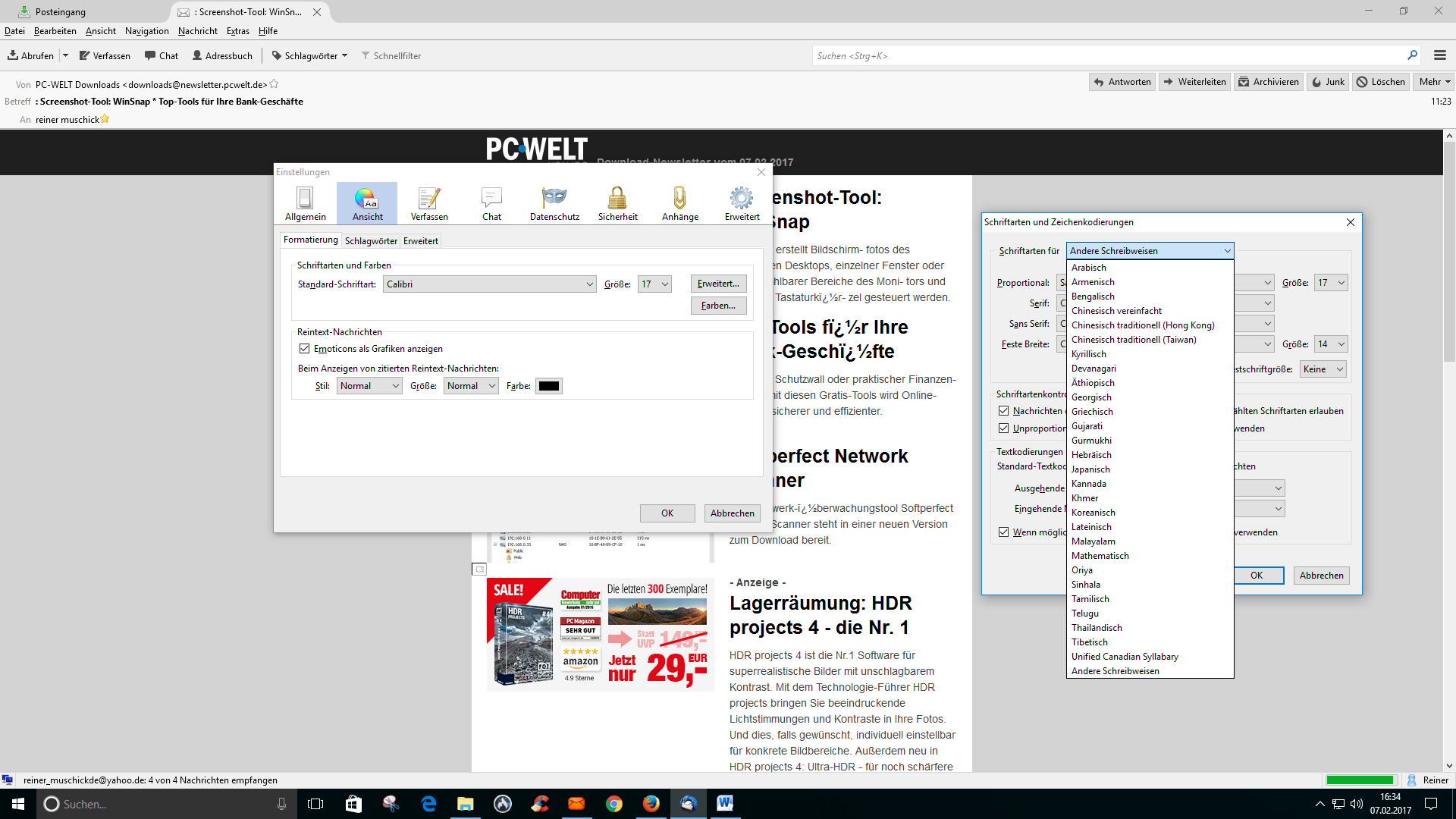This screenshot has height=819, width=1456.
Task: Switch to the Schlagwörter tab
Action: coord(371,241)
